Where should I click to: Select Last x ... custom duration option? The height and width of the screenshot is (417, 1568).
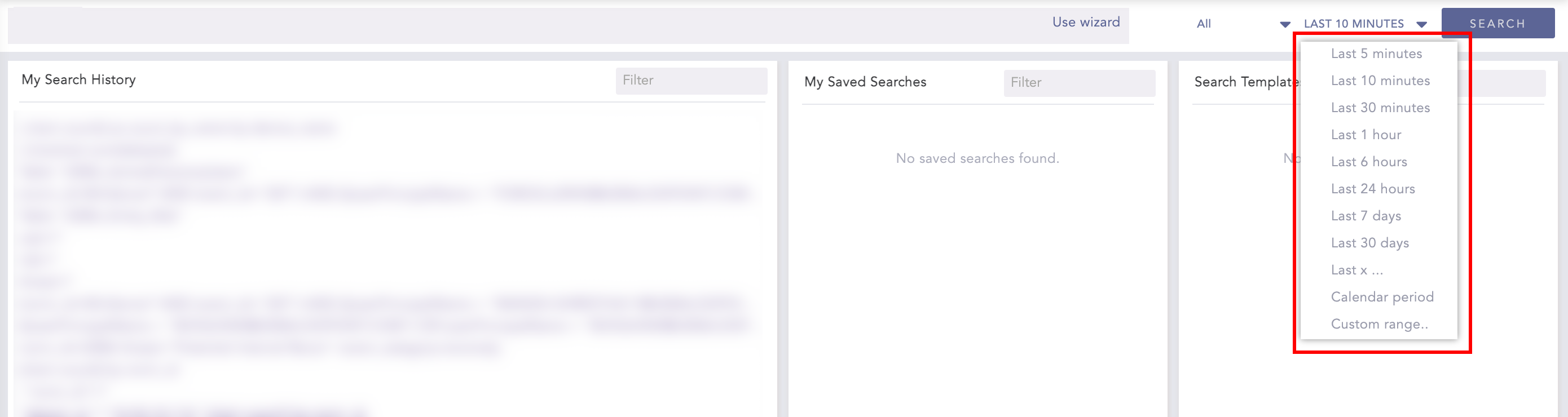1358,269
